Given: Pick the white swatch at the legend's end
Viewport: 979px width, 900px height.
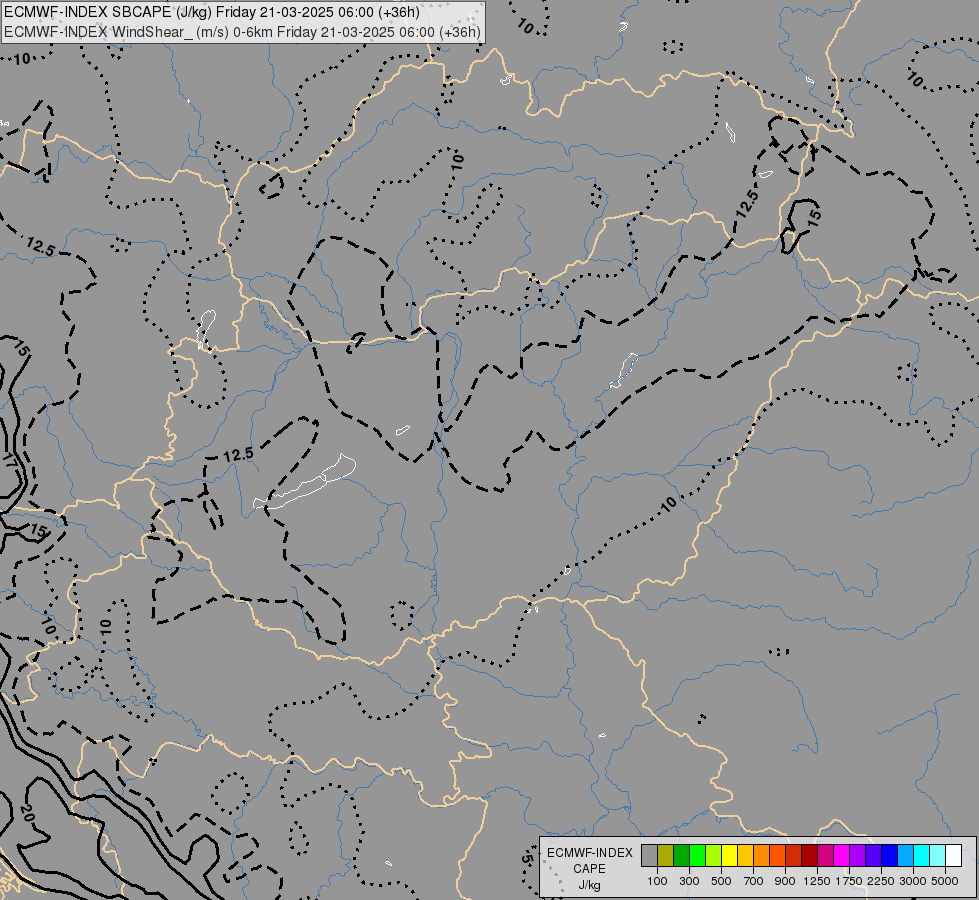Looking at the screenshot, I should pos(954,856).
